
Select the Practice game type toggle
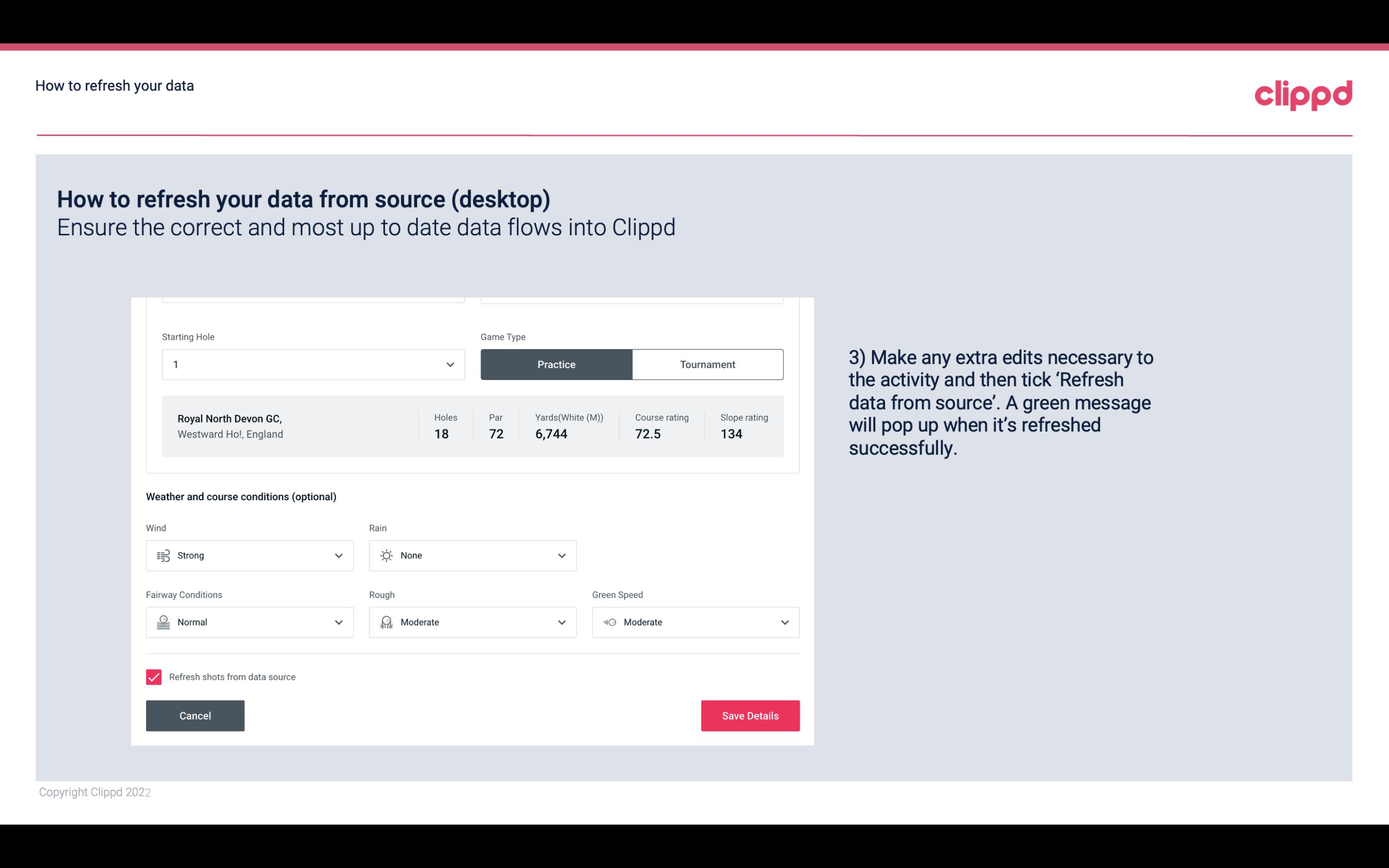pos(556,364)
